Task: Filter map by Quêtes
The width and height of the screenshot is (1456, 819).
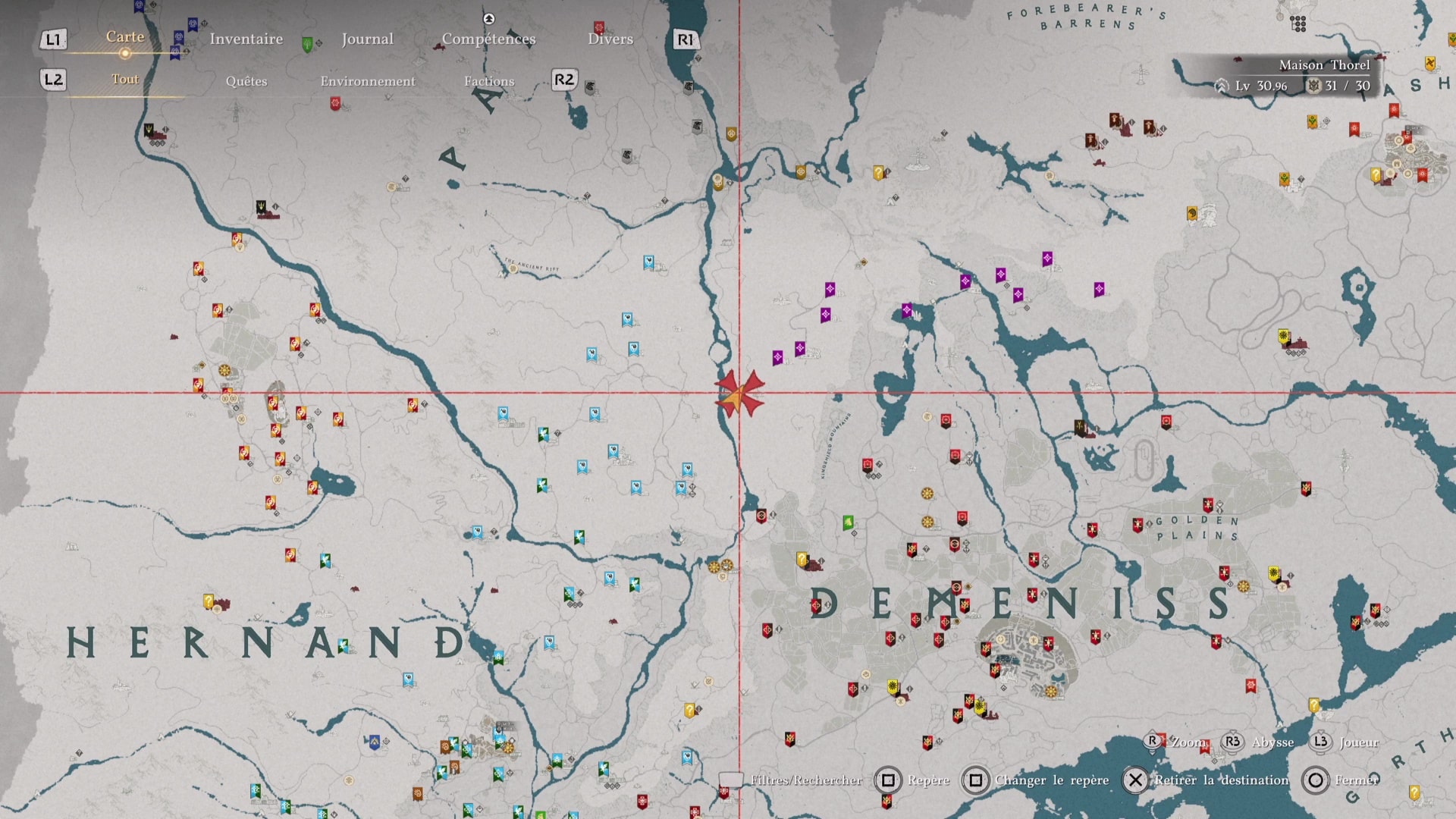Action: [246, 81]
